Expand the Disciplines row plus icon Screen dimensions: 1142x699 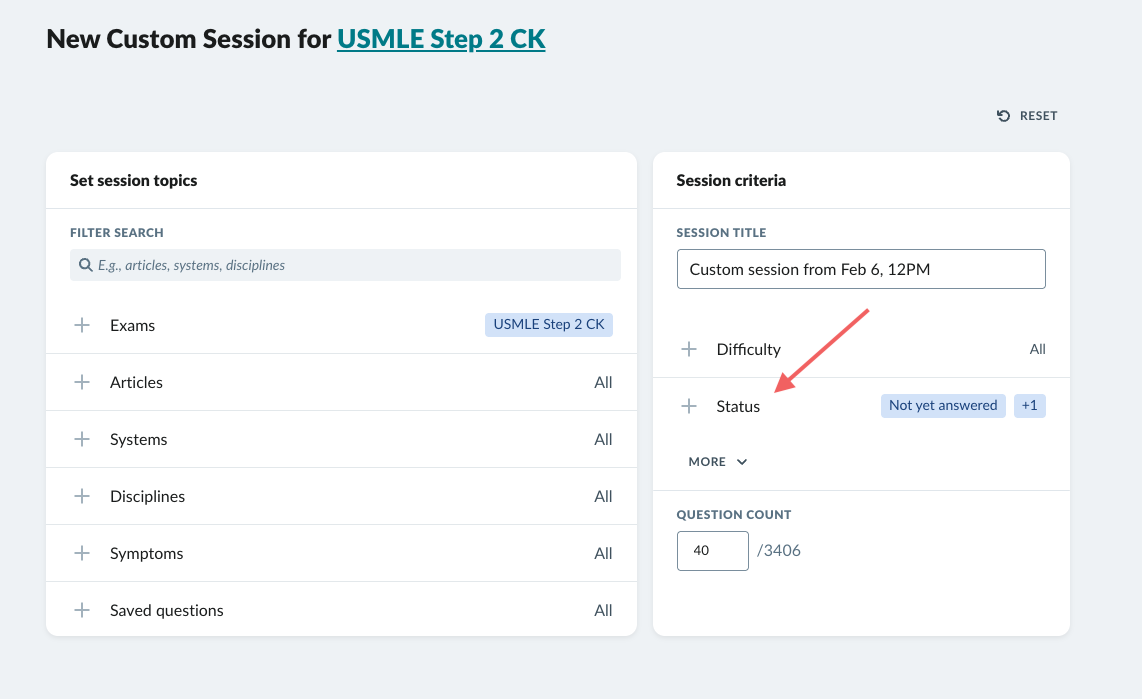pyautogui.click(x=82, y=496)
